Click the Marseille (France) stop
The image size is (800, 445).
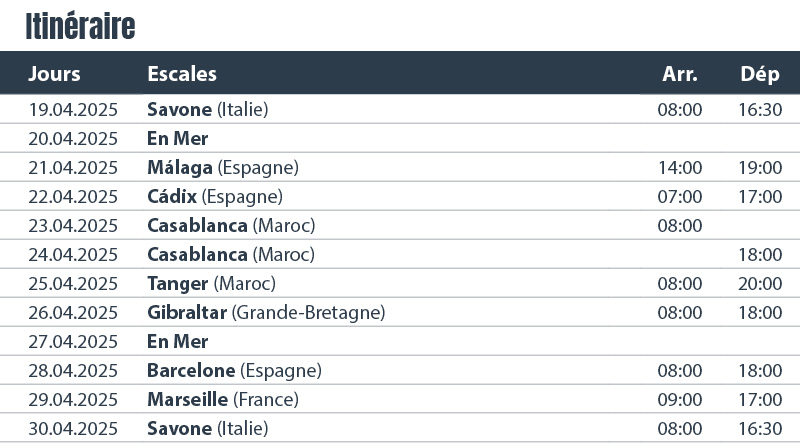(223, 399)
